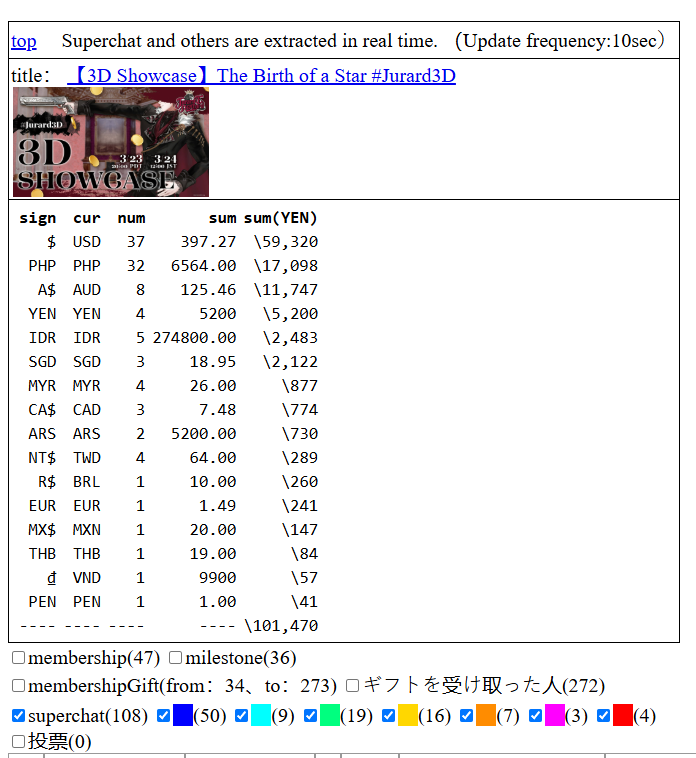Click the MYR amount 26.00

(213, 386)
